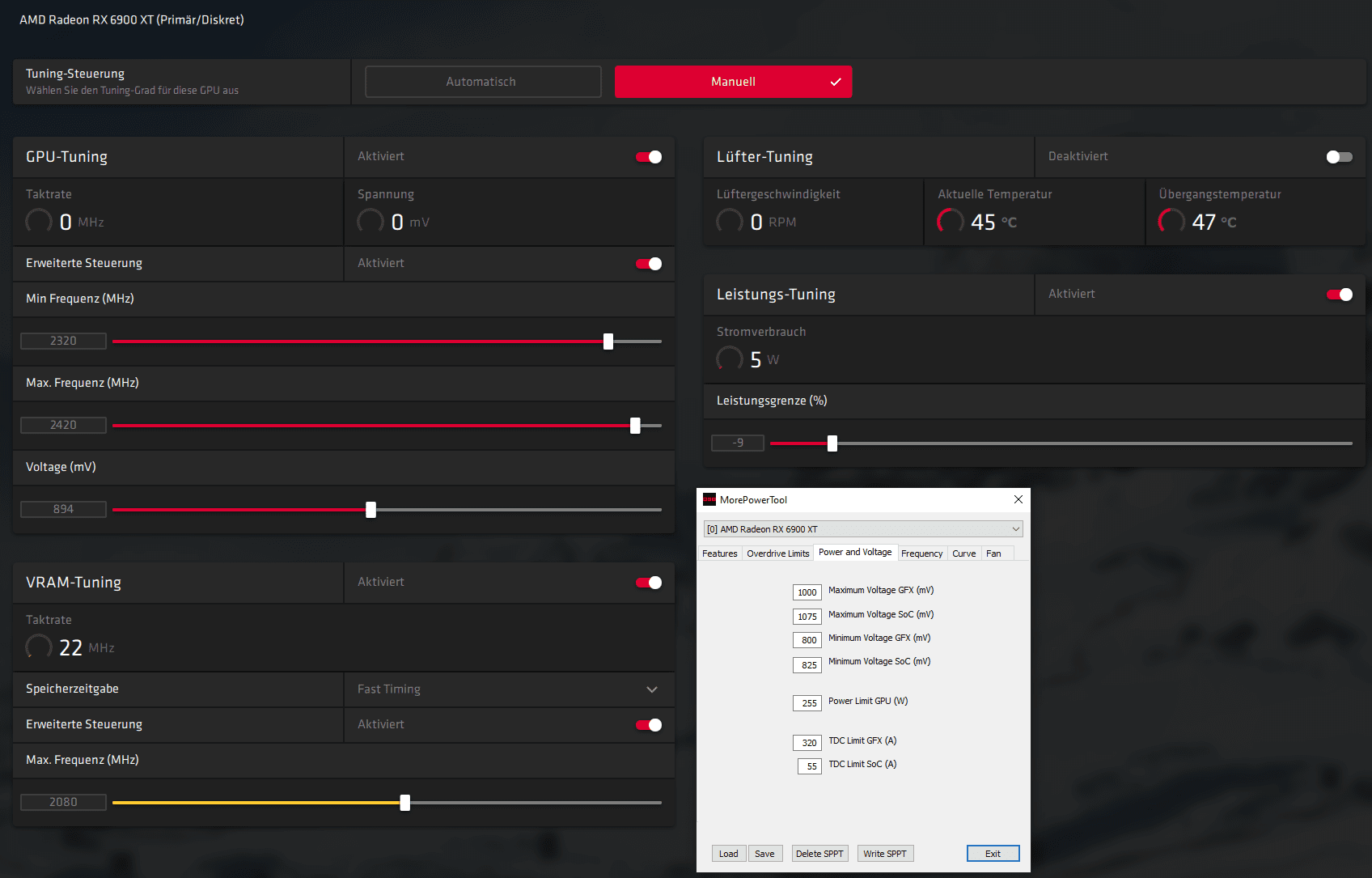1372x878 pixels.
Task: Click the VRAM Max. Frequenz slider handle
Action: (x=404, y=803)
